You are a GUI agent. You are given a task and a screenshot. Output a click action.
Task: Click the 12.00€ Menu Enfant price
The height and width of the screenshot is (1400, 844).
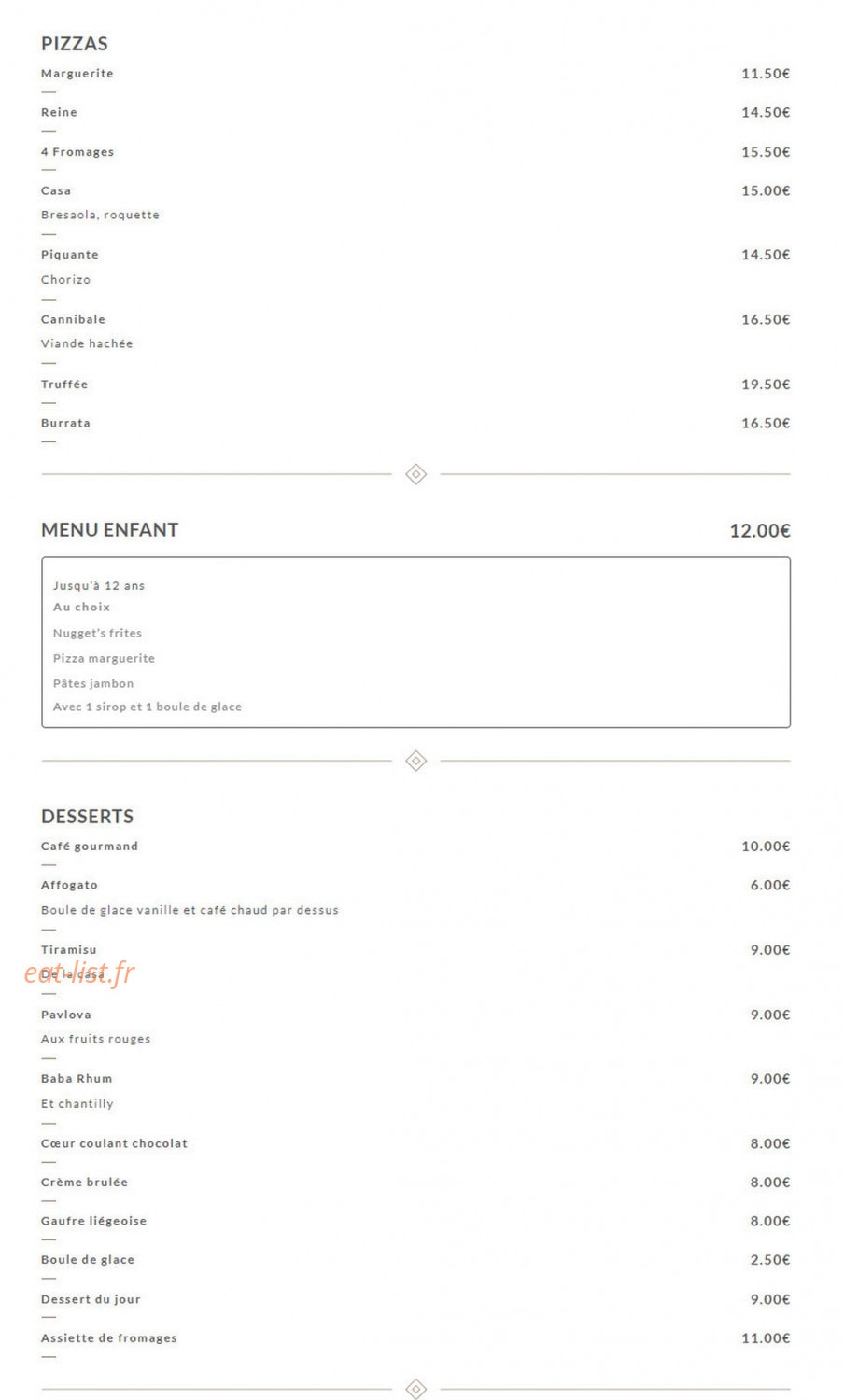(x=760, y=531)
